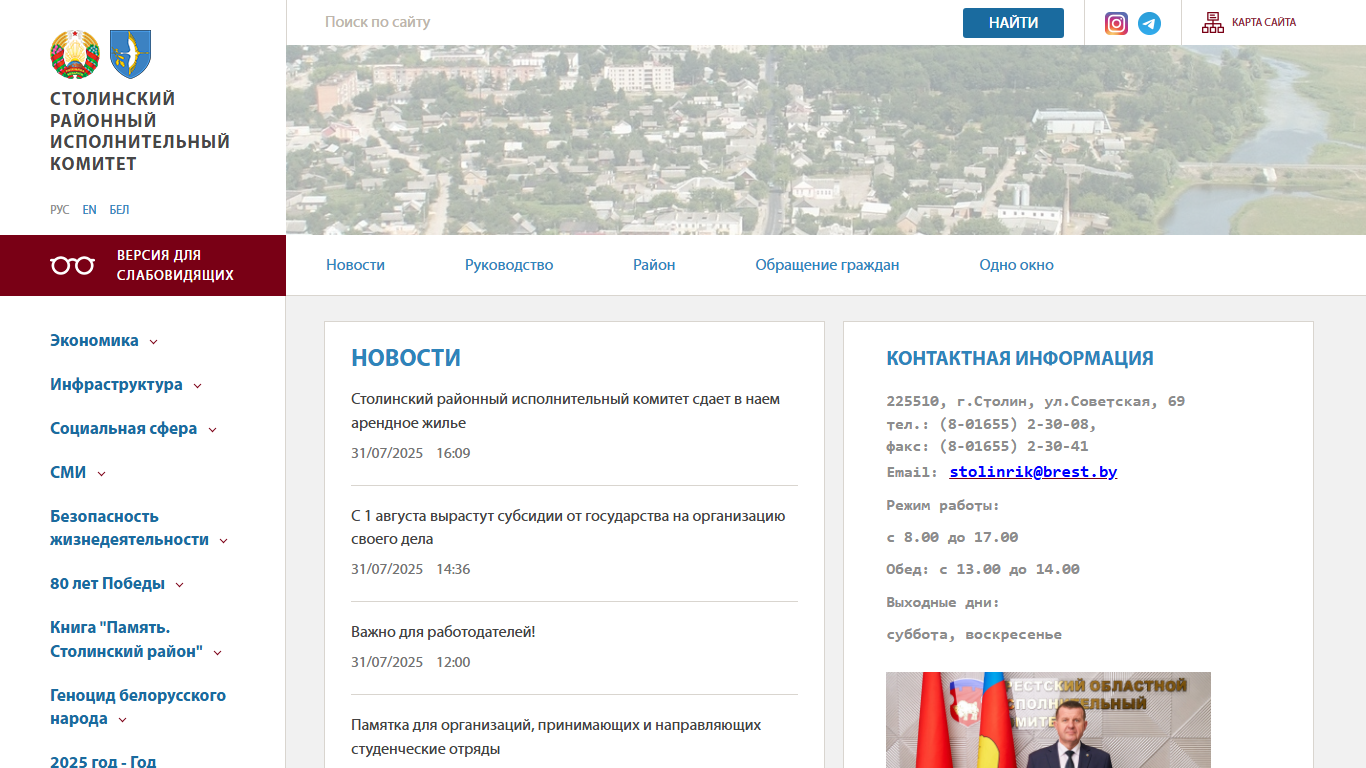
Task: Go to Одно окно menu item
Action: click(x=1016, y=265)
